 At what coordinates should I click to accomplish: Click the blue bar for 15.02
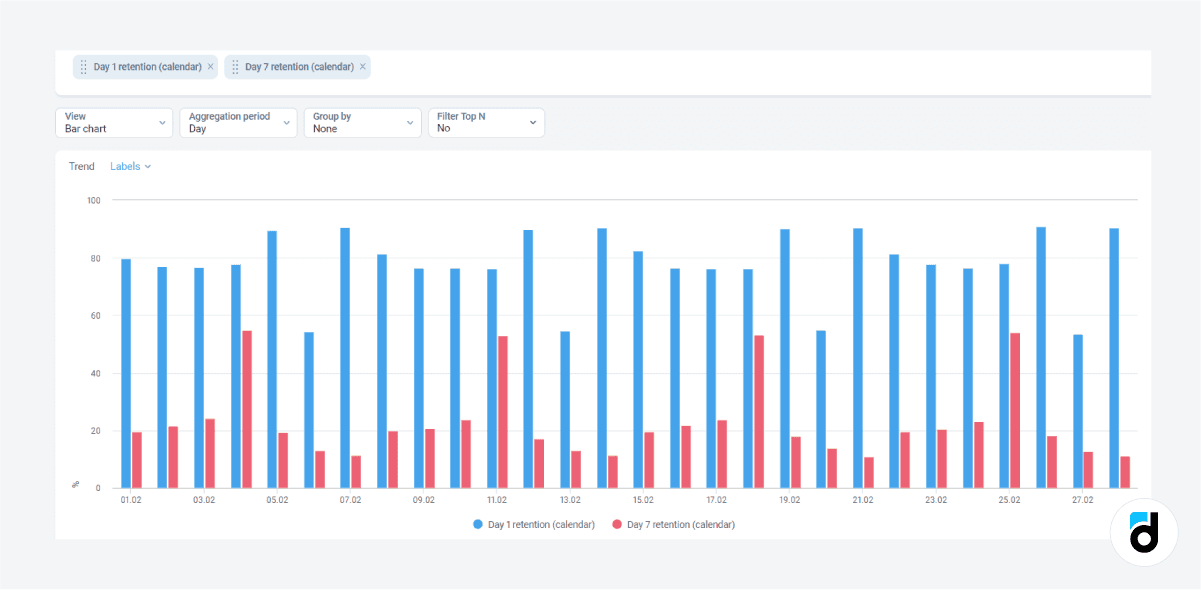(638, 370)
